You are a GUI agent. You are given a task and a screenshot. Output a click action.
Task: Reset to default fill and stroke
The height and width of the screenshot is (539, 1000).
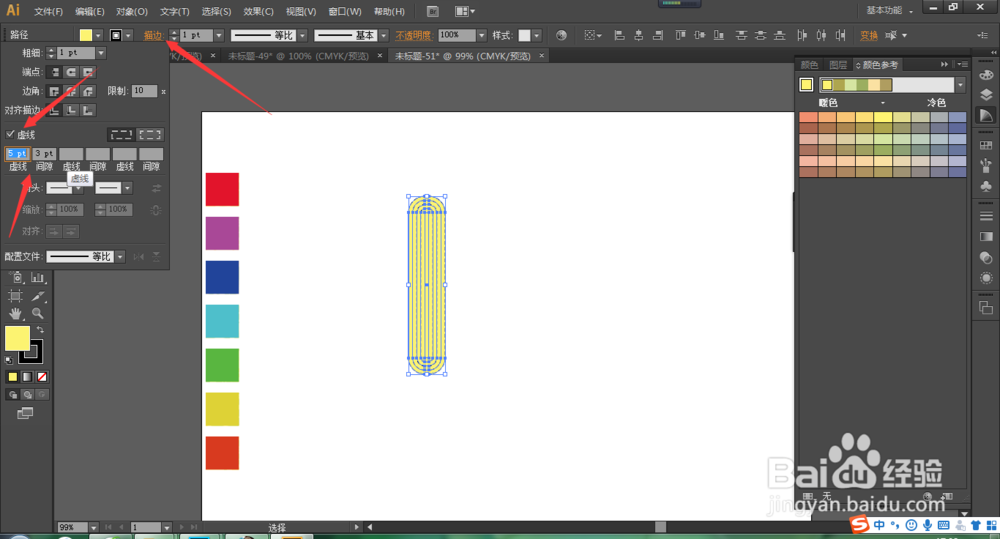[x=9, y=360]
